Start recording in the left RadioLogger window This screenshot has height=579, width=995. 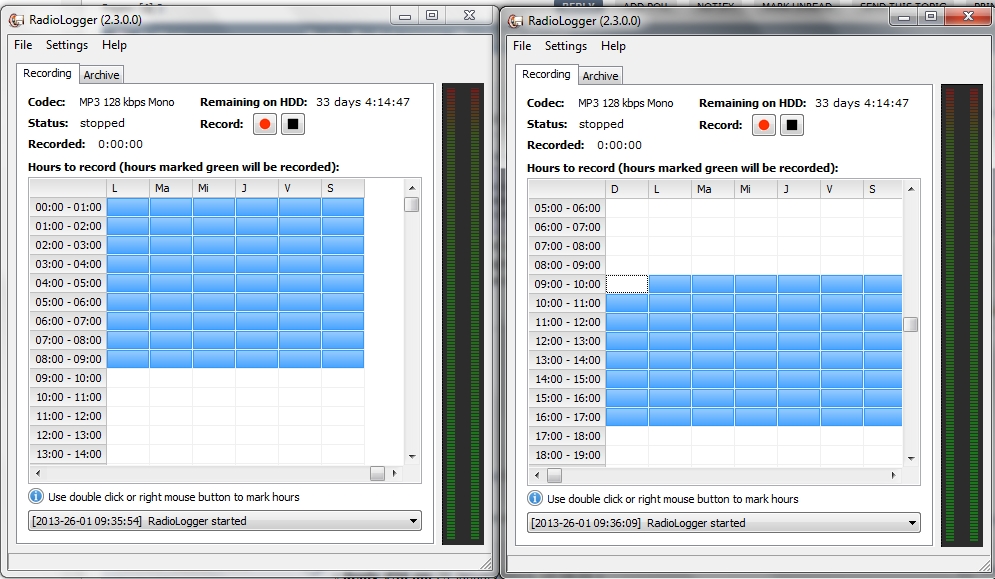[265, 124]
